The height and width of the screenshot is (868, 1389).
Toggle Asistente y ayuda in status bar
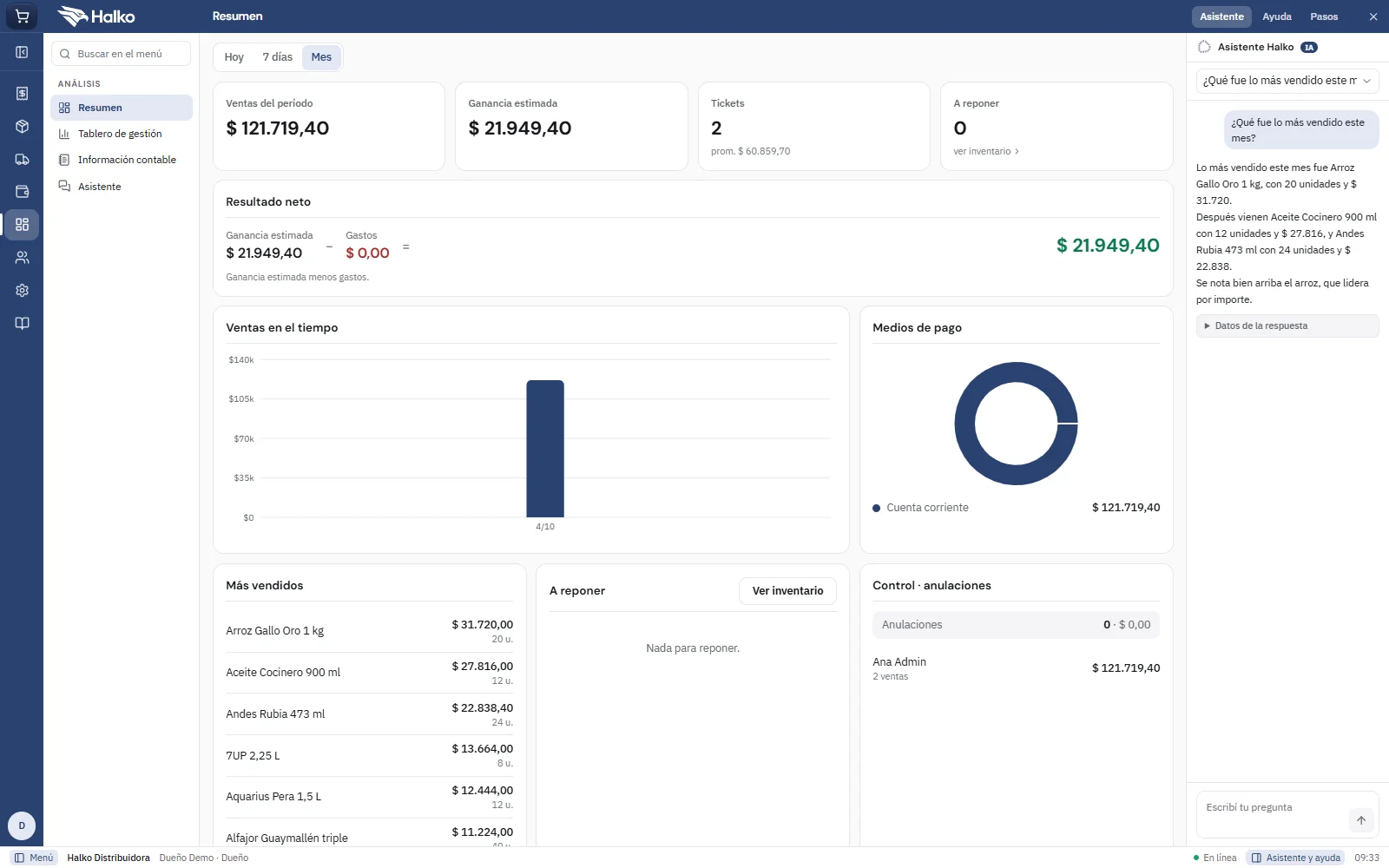coord(1296,858)
